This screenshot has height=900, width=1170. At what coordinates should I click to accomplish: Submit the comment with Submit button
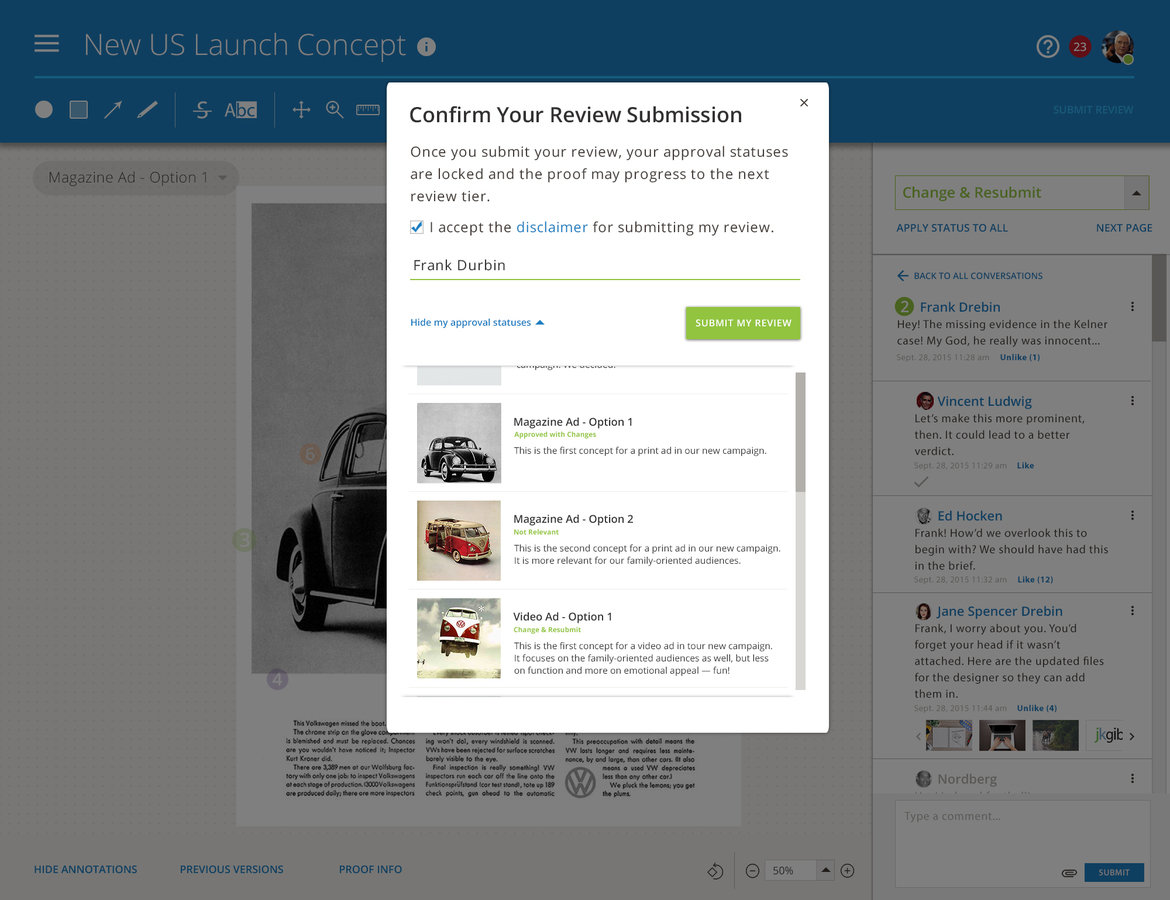click(x=1114, y=872)
